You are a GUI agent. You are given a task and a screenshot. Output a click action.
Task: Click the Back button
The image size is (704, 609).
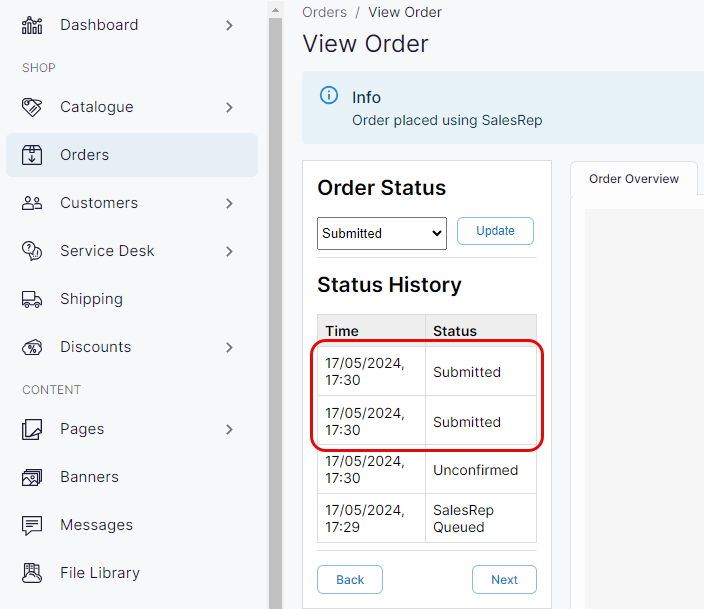pyautogui.click(x=350, y=580)
